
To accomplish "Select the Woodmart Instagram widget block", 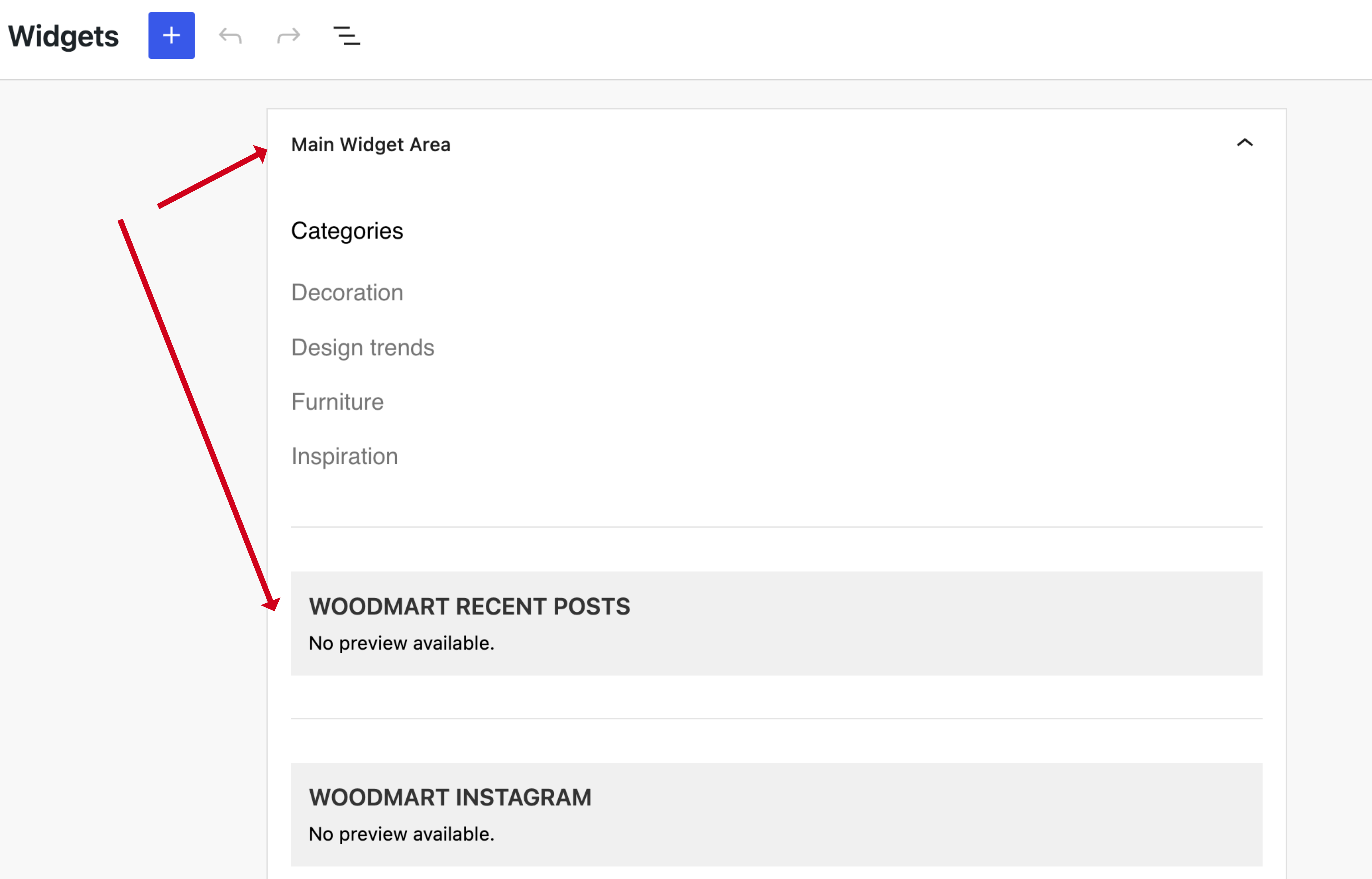I will [x=776, y=815].
